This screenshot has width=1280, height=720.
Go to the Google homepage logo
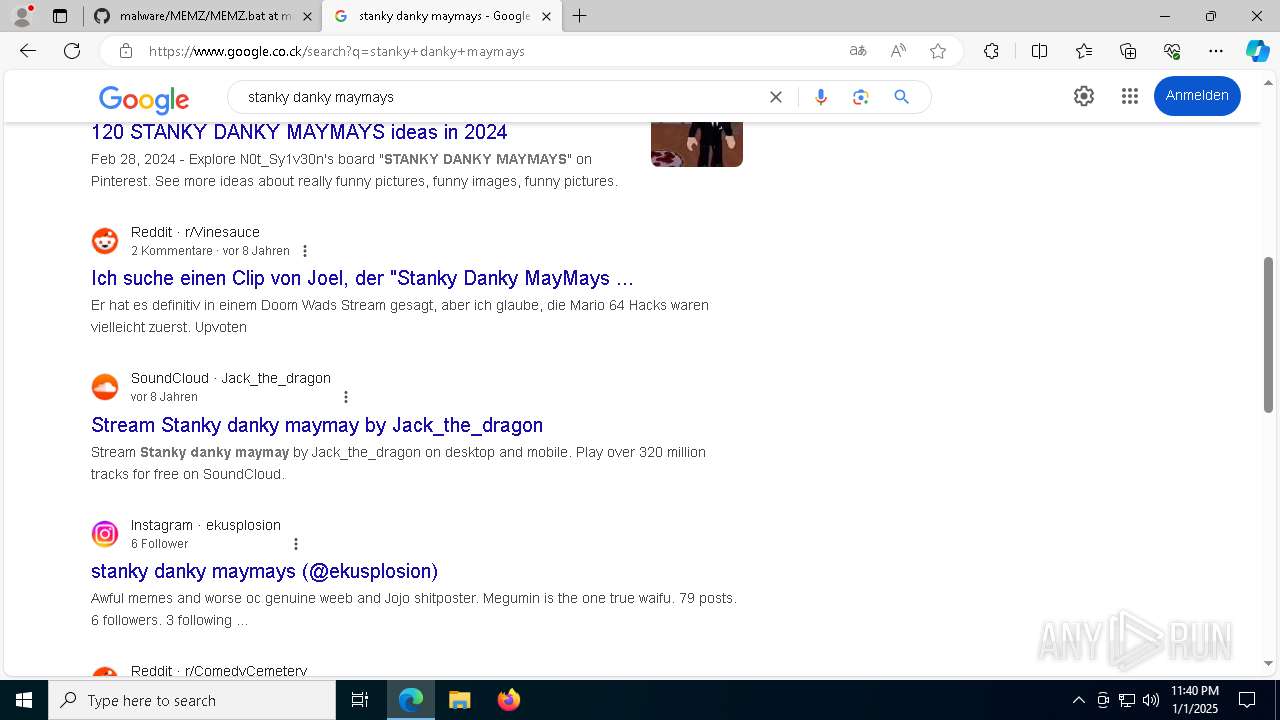(144, 99)
